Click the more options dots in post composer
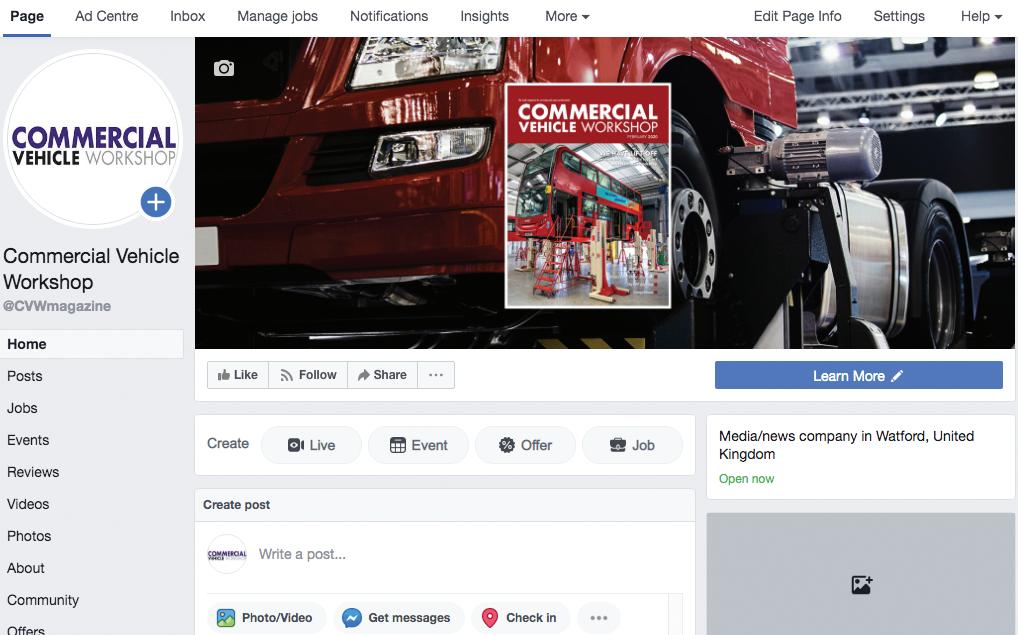This screenshot has height=635, width=1018. point(599,617)
